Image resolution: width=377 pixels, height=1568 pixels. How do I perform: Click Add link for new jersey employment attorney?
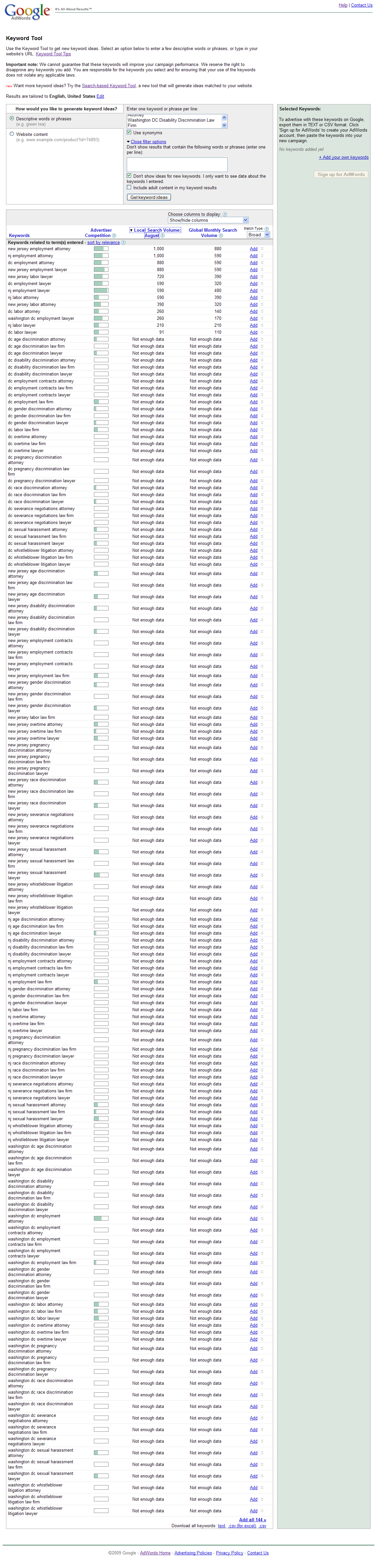253,249
